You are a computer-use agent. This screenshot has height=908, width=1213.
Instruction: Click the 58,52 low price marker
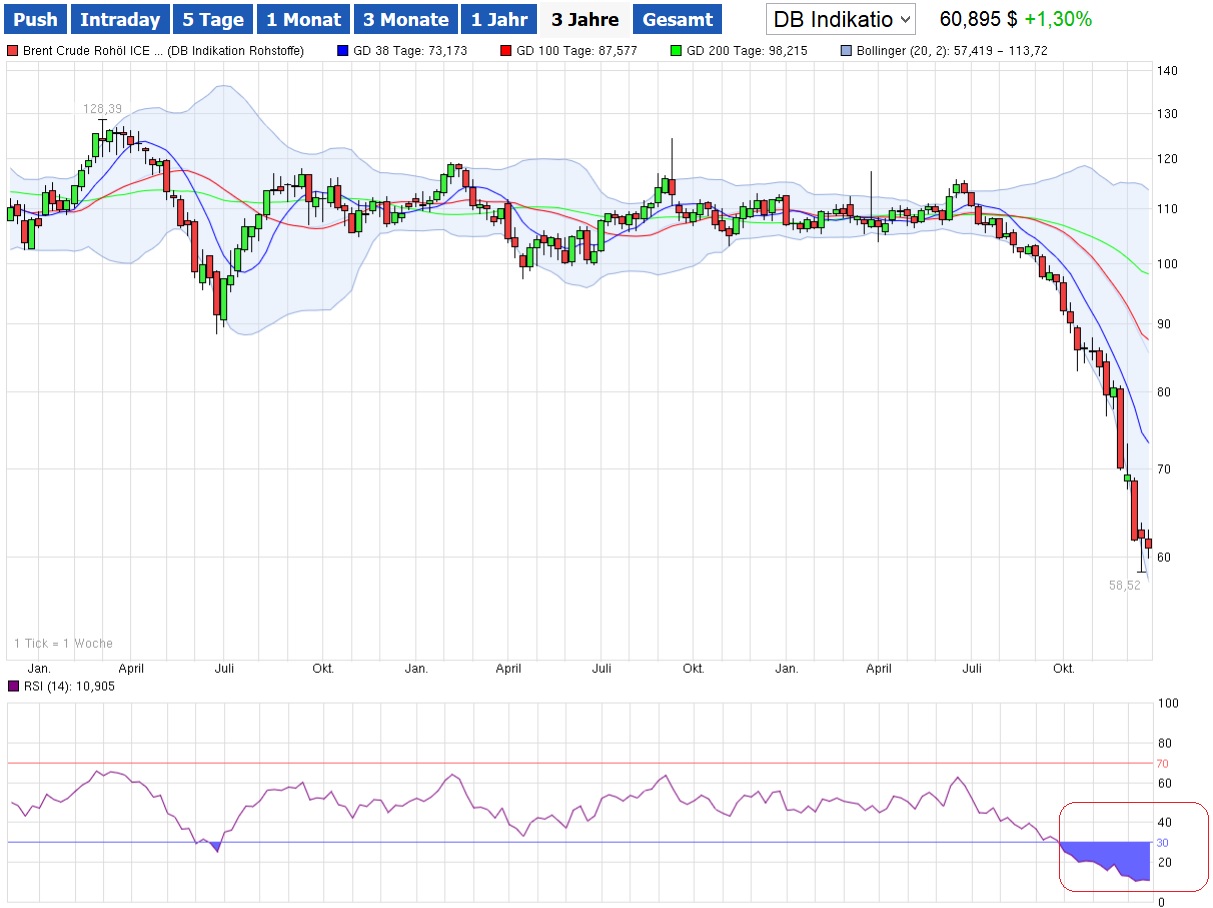pyautogui.click(x=1124, y=585)
